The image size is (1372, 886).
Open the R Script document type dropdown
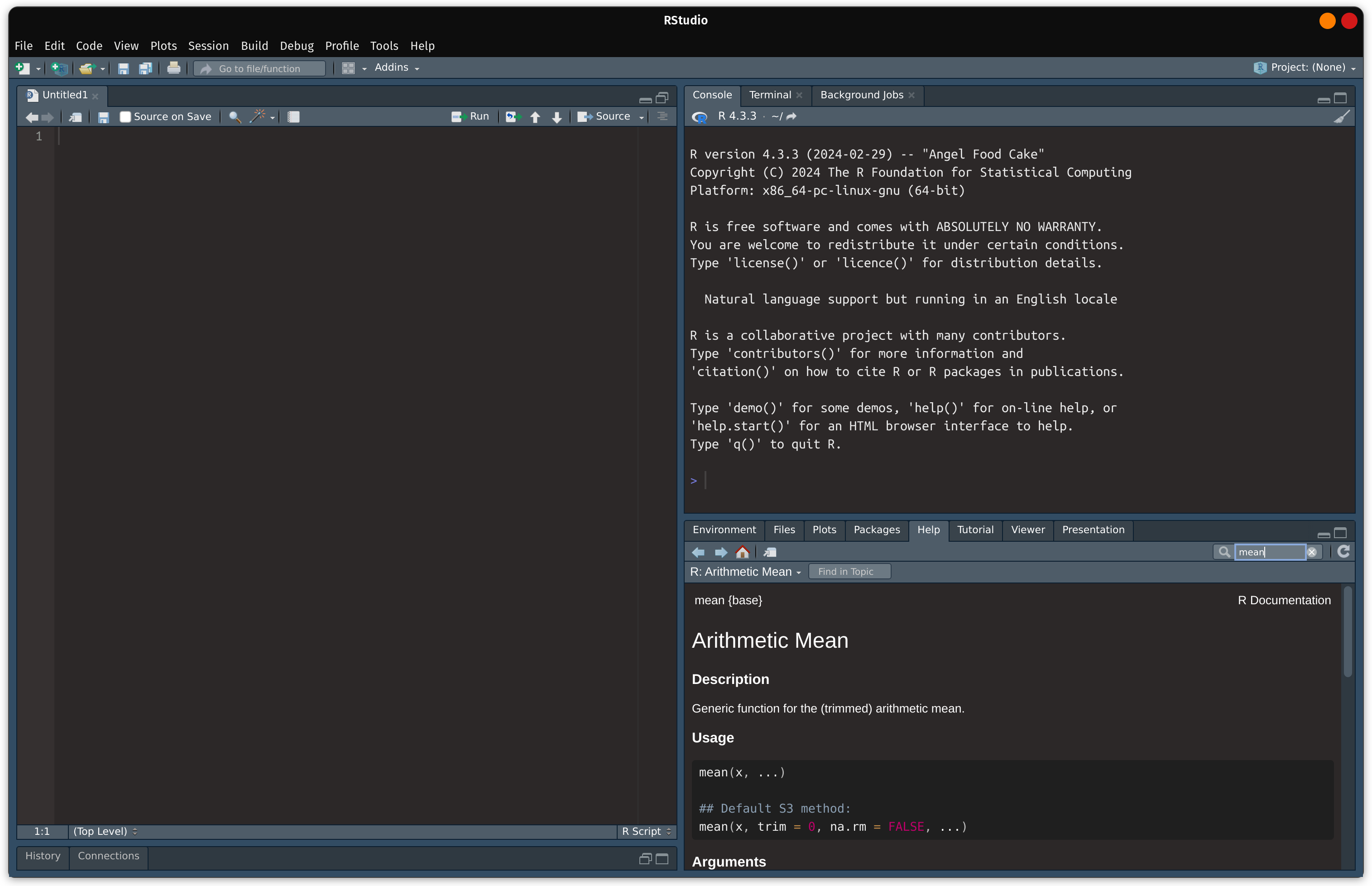click(x=645, y=831)
